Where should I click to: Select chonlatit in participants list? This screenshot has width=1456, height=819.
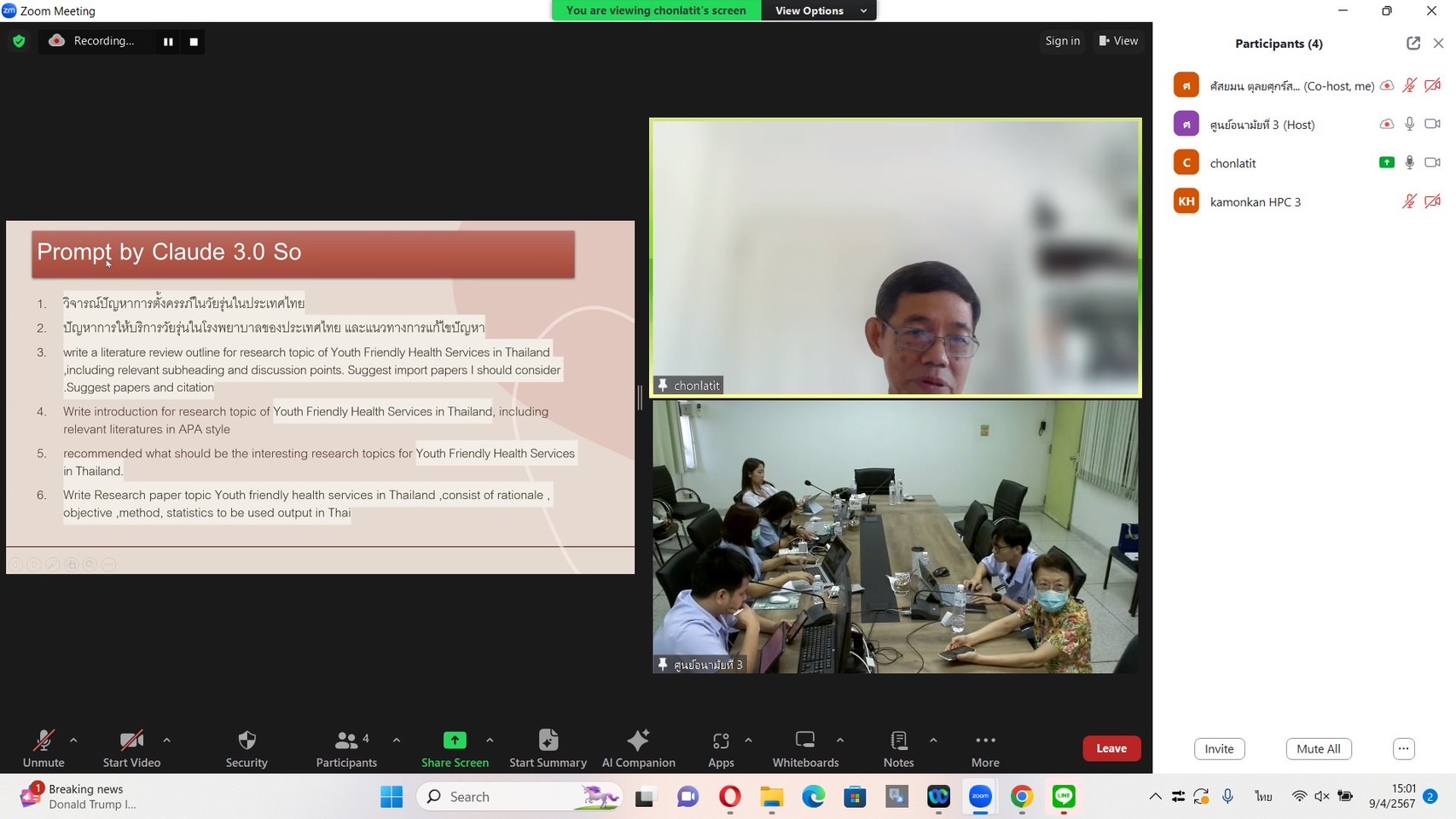1305,163
